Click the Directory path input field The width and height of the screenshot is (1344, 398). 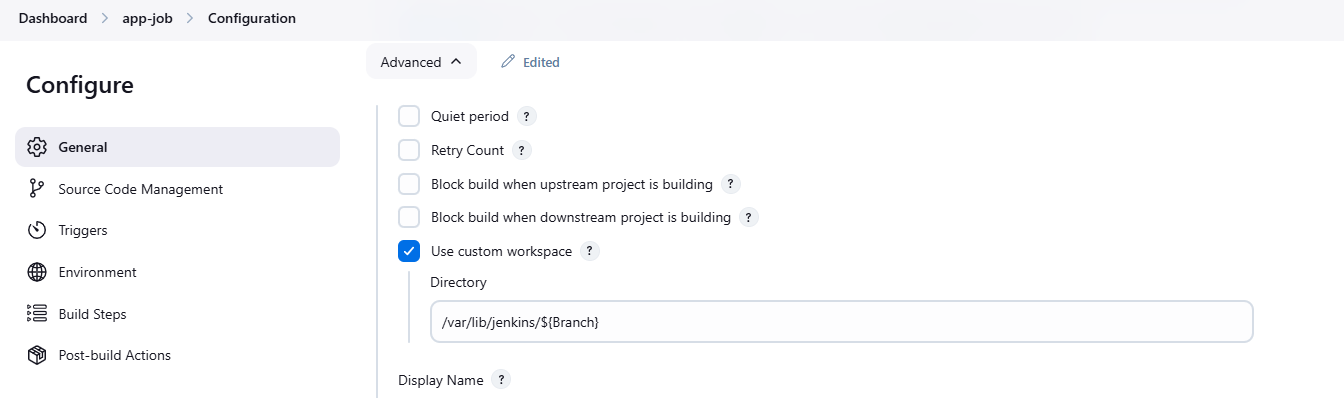(x=842, y=322)
